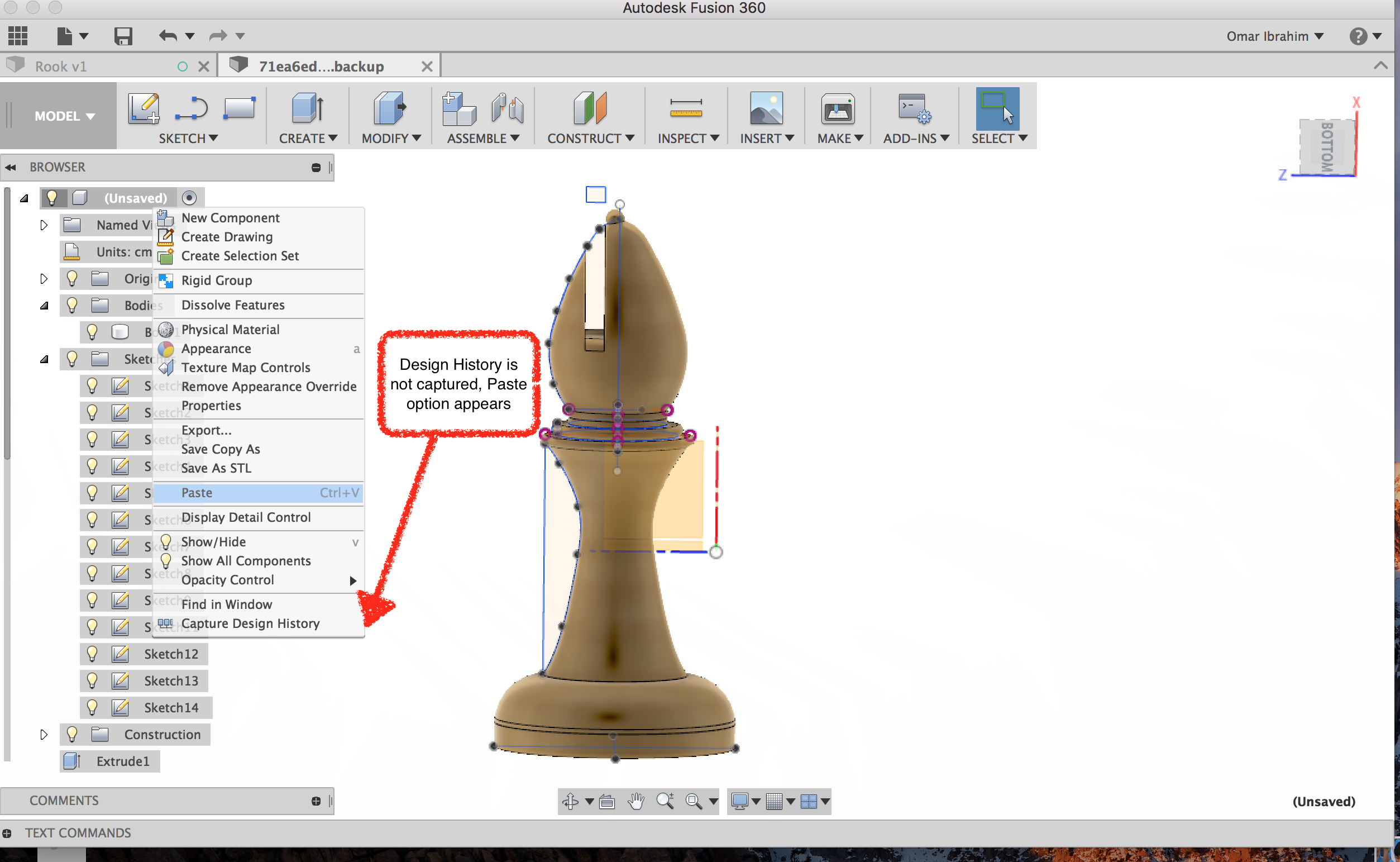Switch to the Rook v1 tab
This screenshot has height=862, width=1400.
tap(61, 66)
